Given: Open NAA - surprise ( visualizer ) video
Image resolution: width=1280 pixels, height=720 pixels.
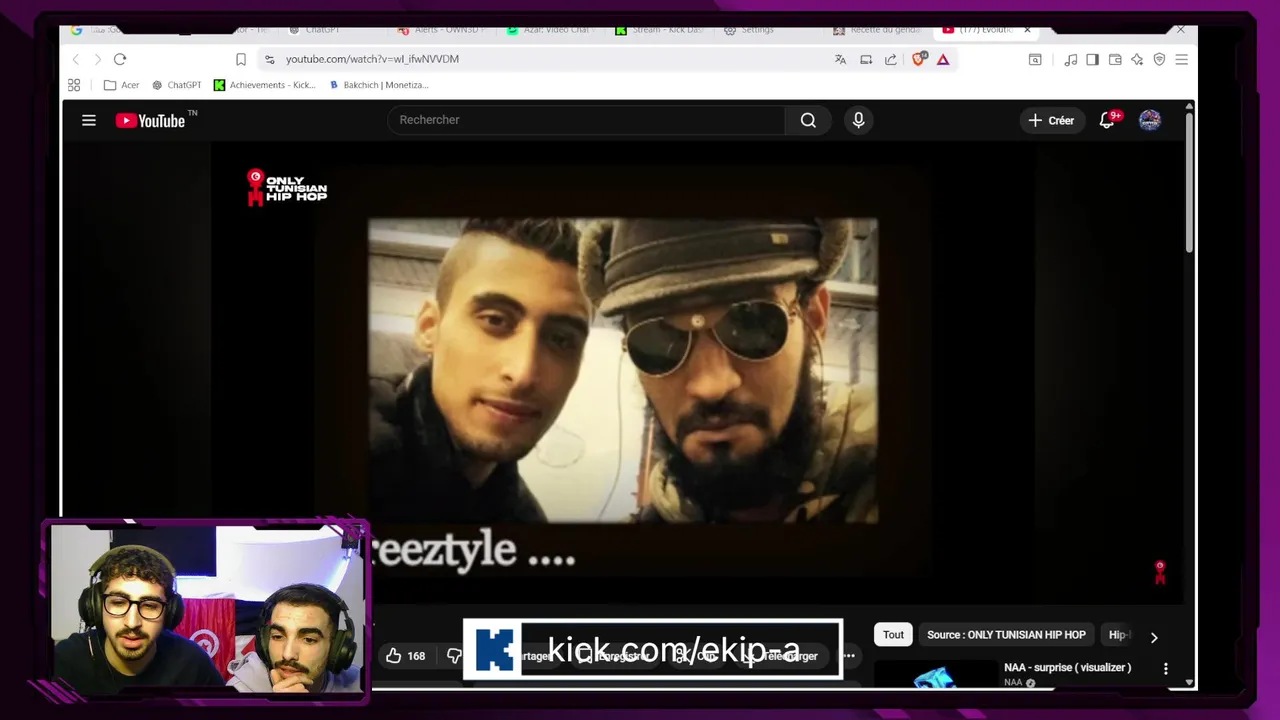Looking at the screenshot, I should click(x=1067, y=667).
